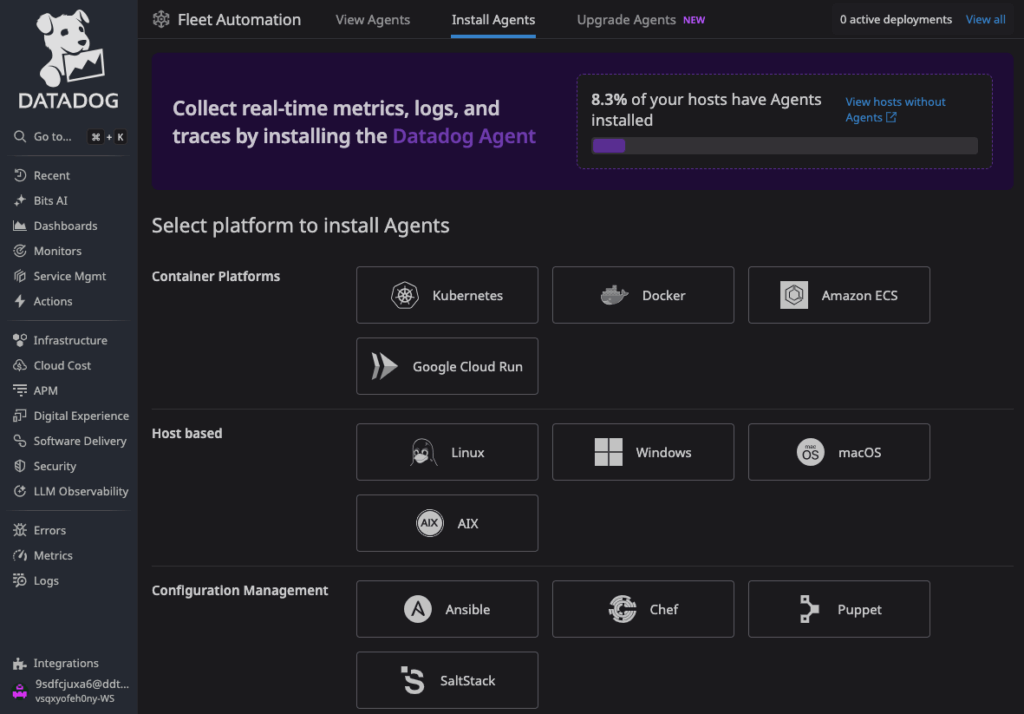The image size is (1024, 714).
Task: Open the Bits AI sparkle icon
Action: [20, 201]
